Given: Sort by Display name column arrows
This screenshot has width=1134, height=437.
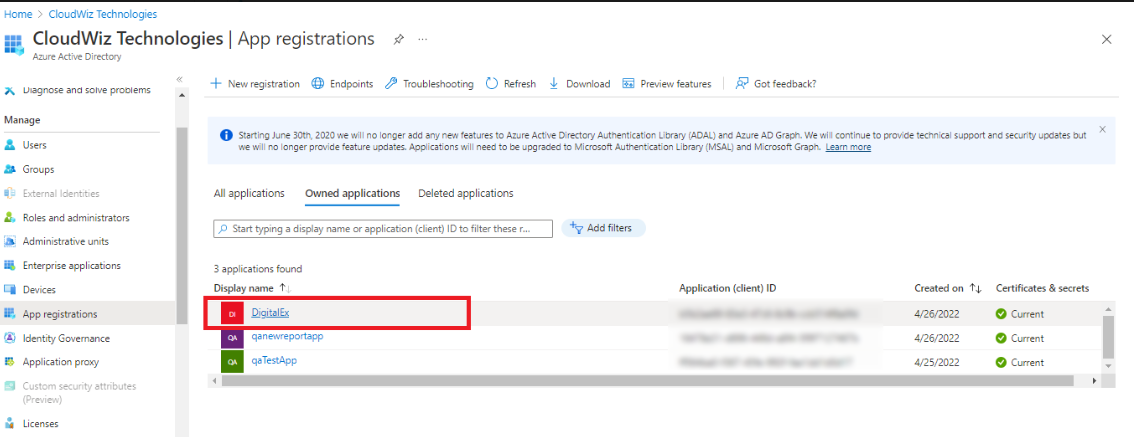Looking at the screenshot, I should [x=284, y=288].
